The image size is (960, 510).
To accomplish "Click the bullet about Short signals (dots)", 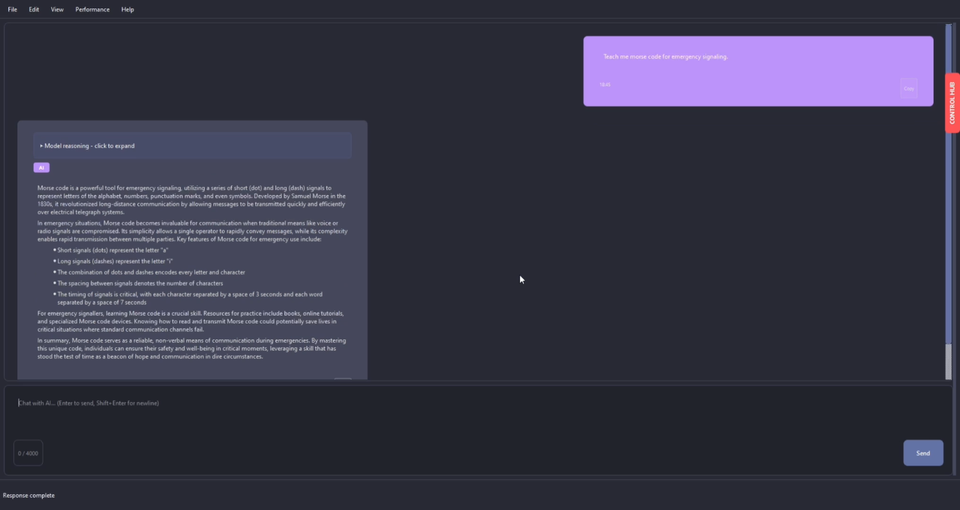I will (113, 250).
